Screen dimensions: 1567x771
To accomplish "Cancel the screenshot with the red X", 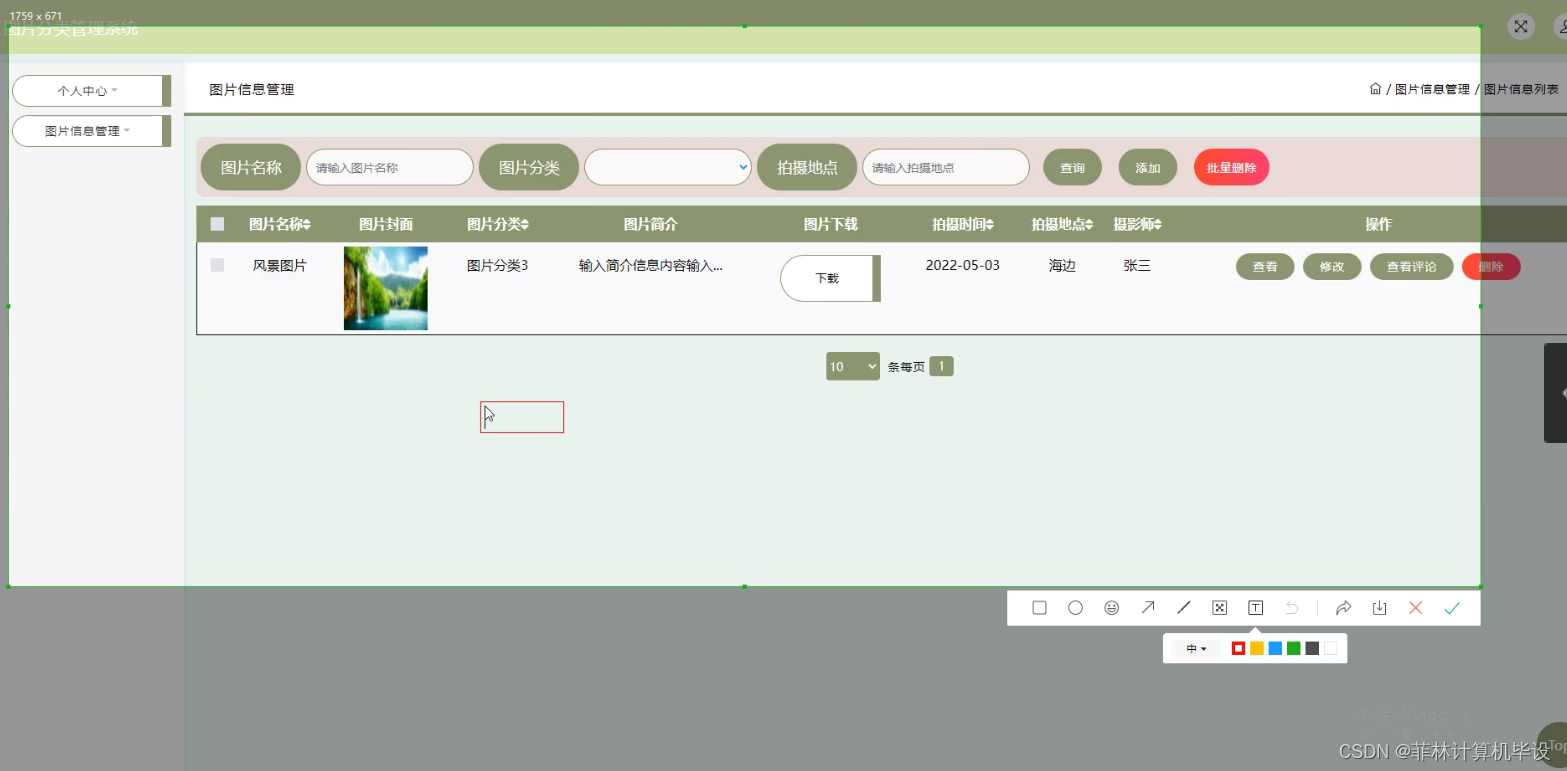I will (1415, 607).
